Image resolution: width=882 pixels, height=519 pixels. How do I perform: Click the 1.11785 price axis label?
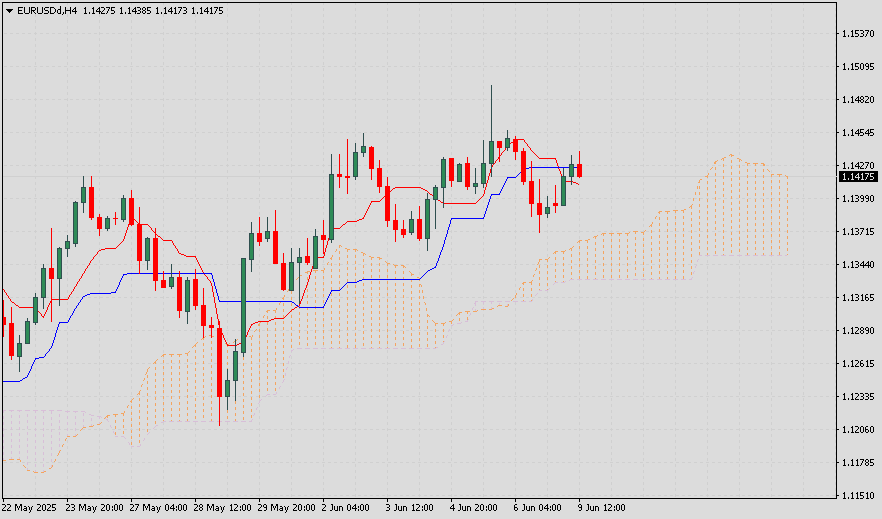858,463
